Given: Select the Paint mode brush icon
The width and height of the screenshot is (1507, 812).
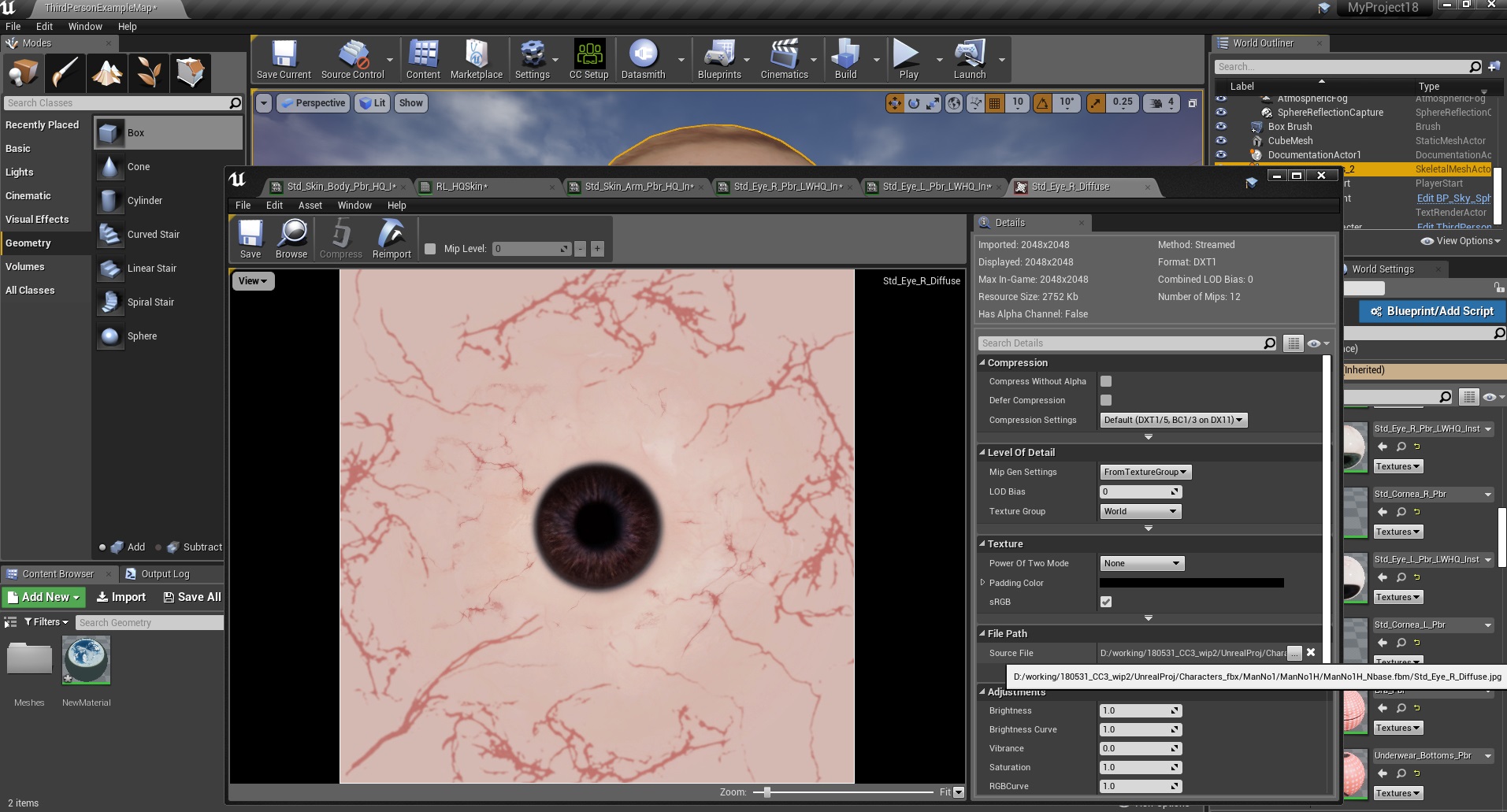Looking at the screenshot, I should click(65, 72).
